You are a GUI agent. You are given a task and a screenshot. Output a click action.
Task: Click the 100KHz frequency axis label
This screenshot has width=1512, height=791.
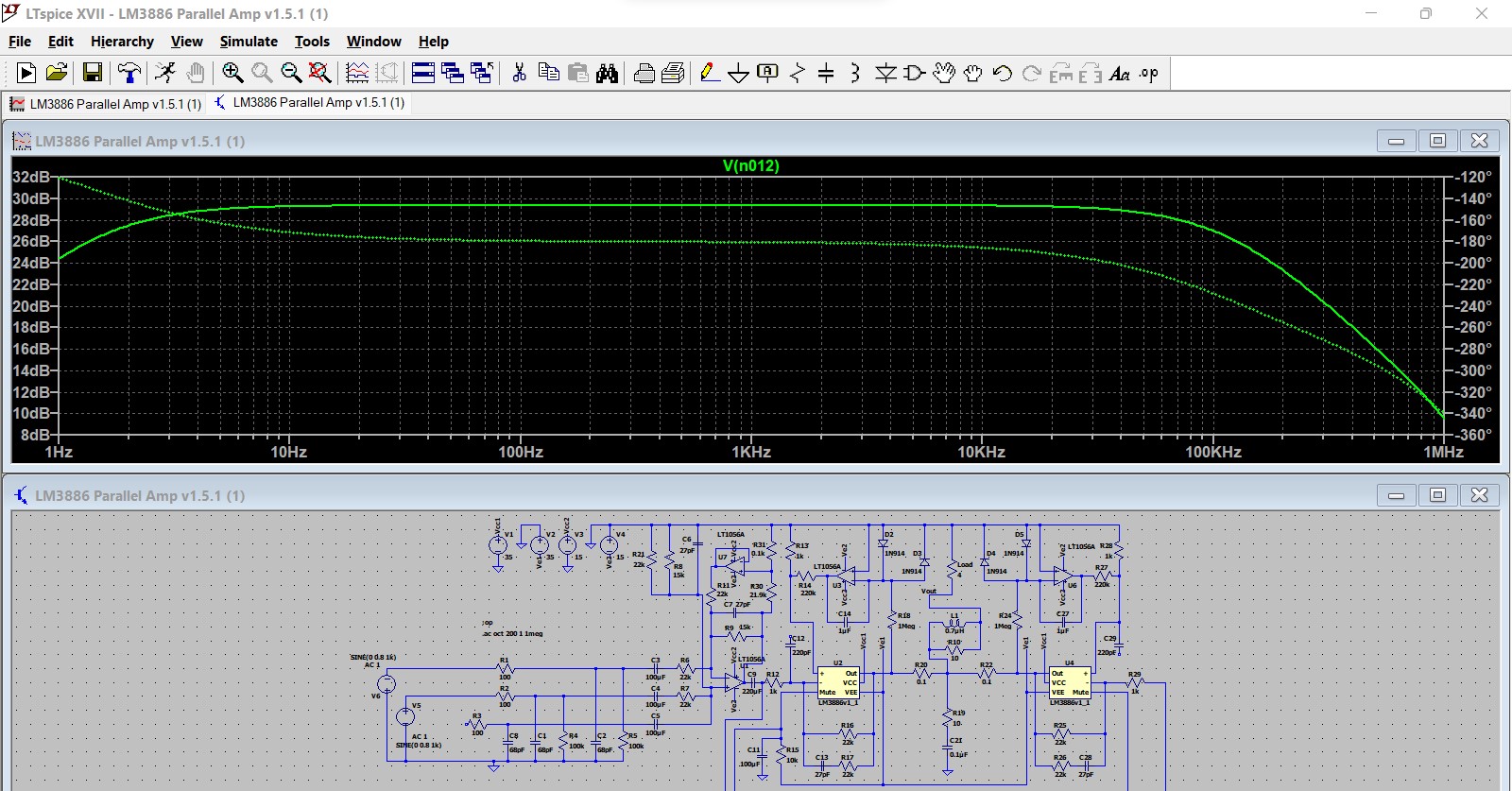coord(1213,453)
